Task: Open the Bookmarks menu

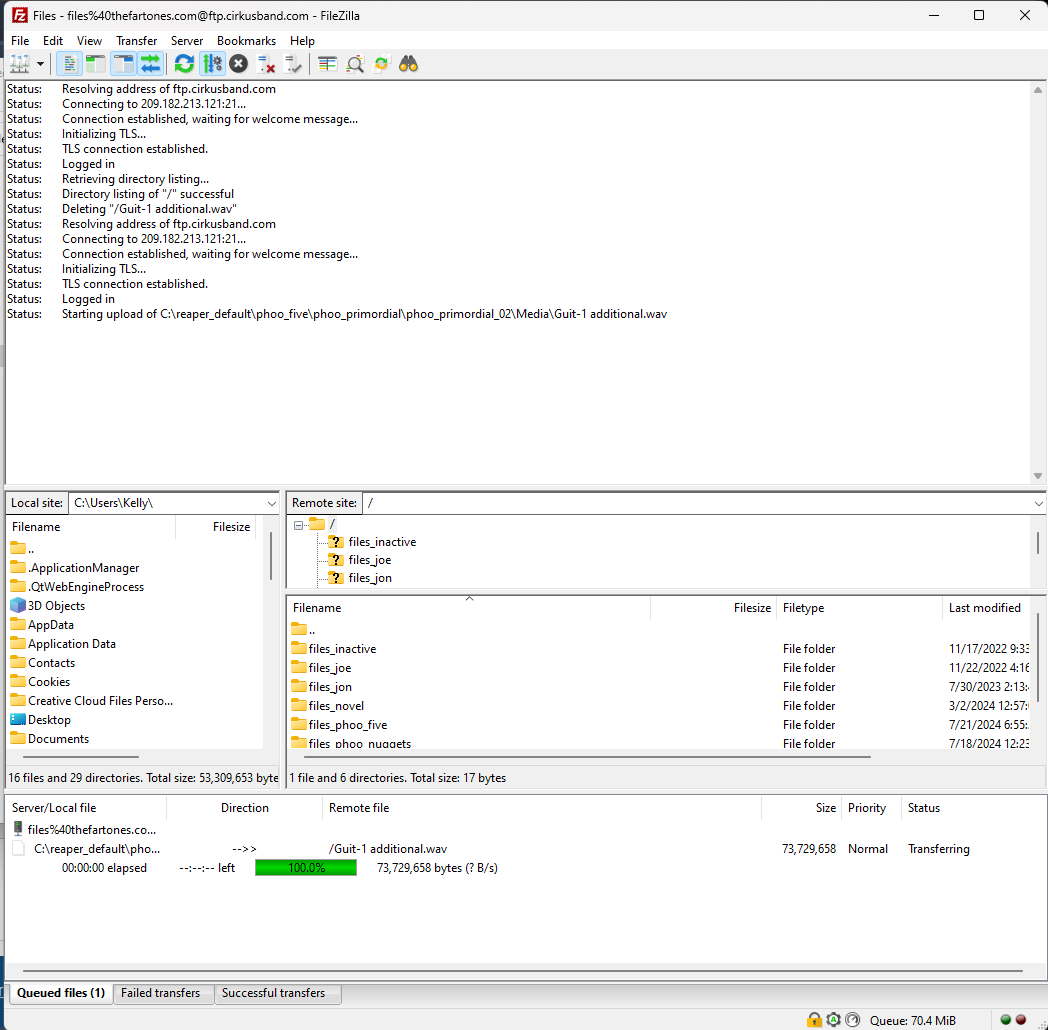Action: [246, 41]
